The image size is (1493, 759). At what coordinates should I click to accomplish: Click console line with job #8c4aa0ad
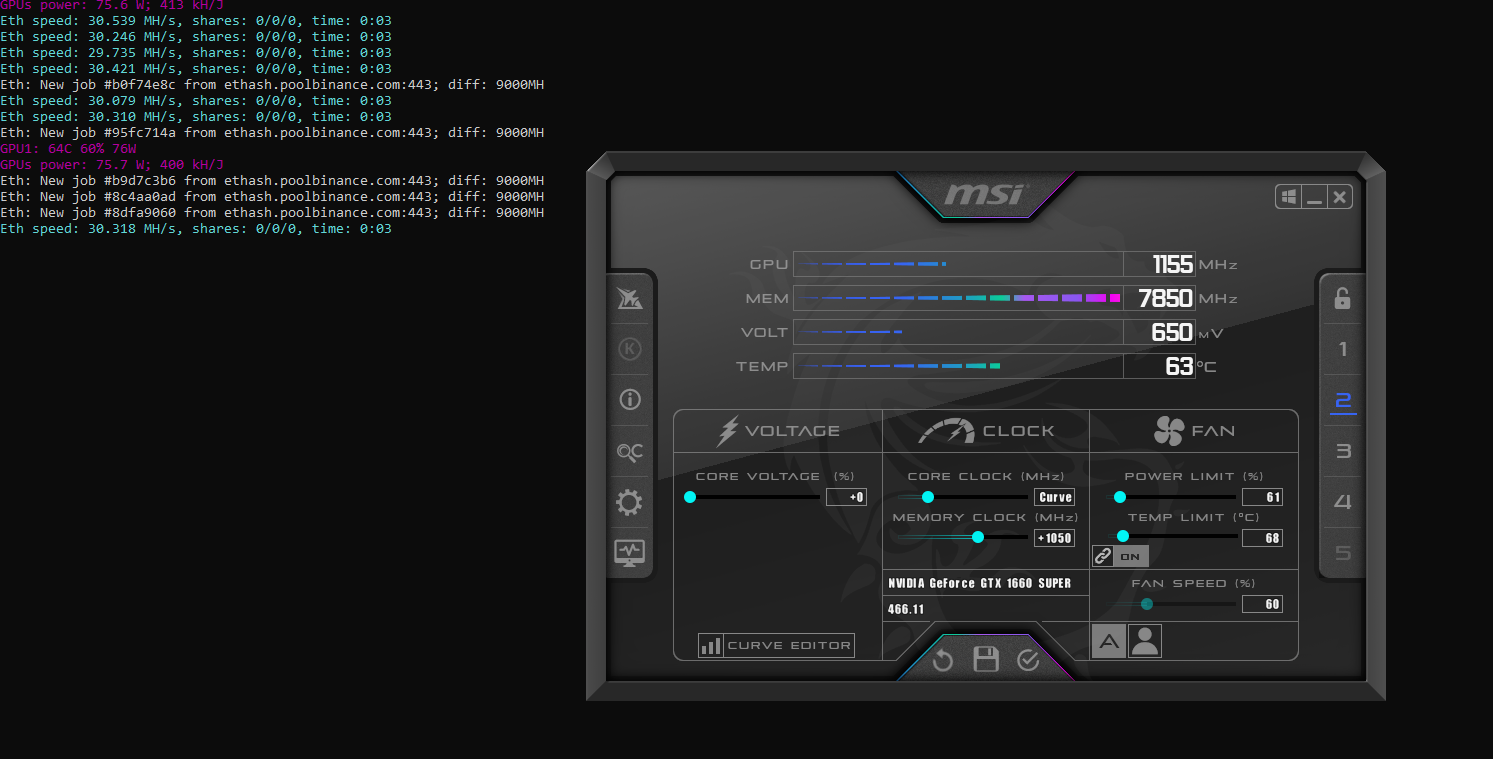coord(272,197)
